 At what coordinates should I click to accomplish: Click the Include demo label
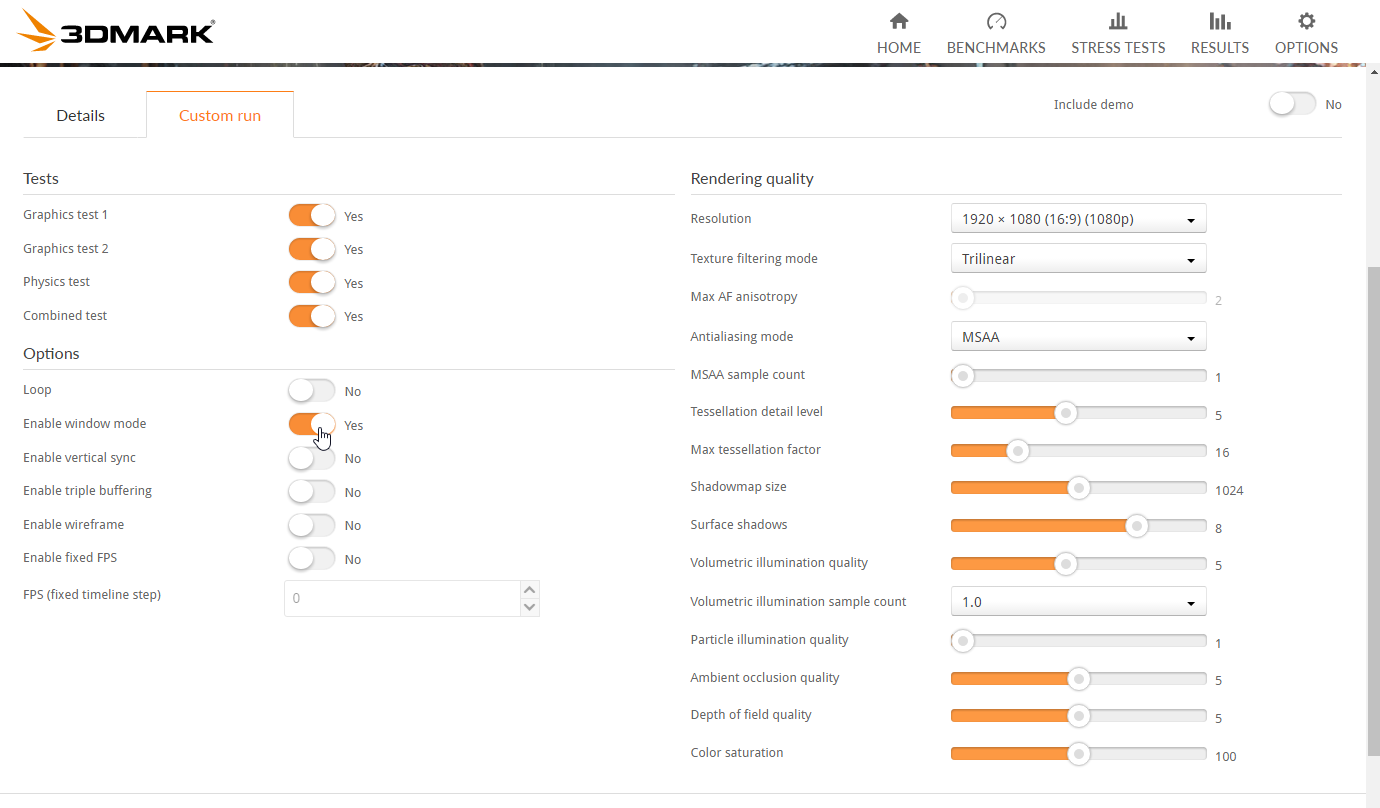point(1093,104)
